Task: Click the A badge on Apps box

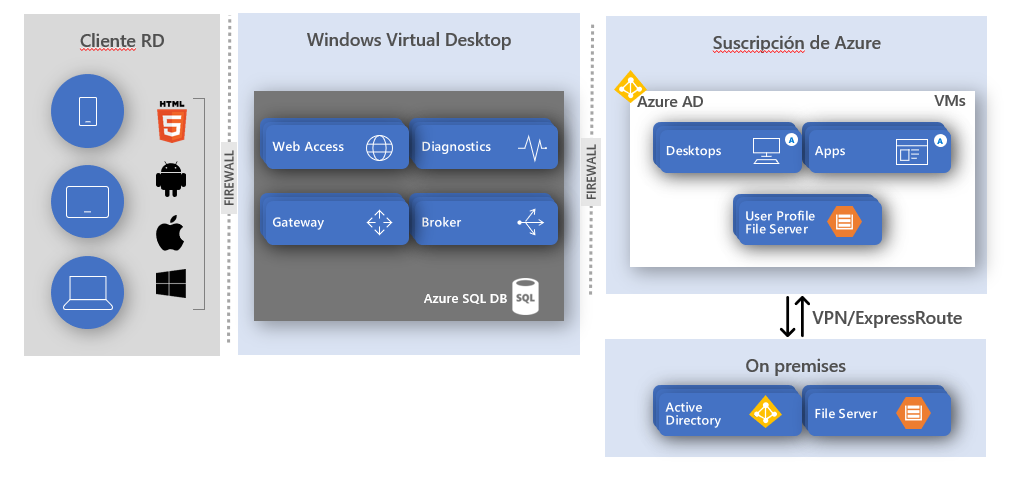Action: point(941,140)
